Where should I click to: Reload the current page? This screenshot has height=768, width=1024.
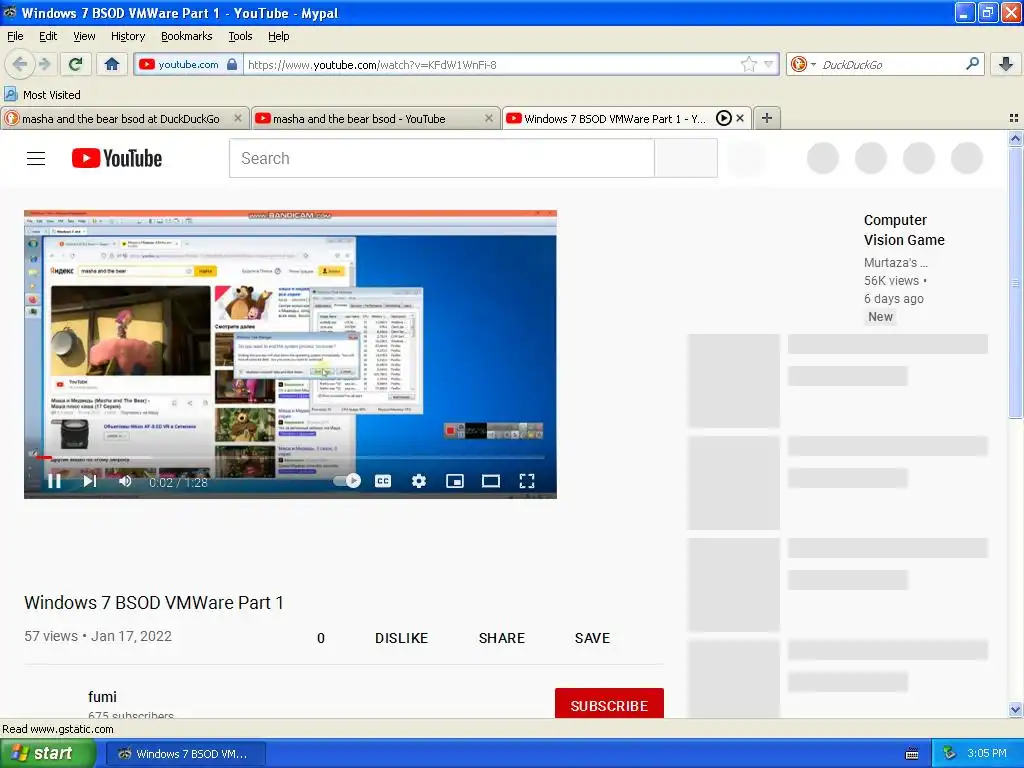point(76,64)
